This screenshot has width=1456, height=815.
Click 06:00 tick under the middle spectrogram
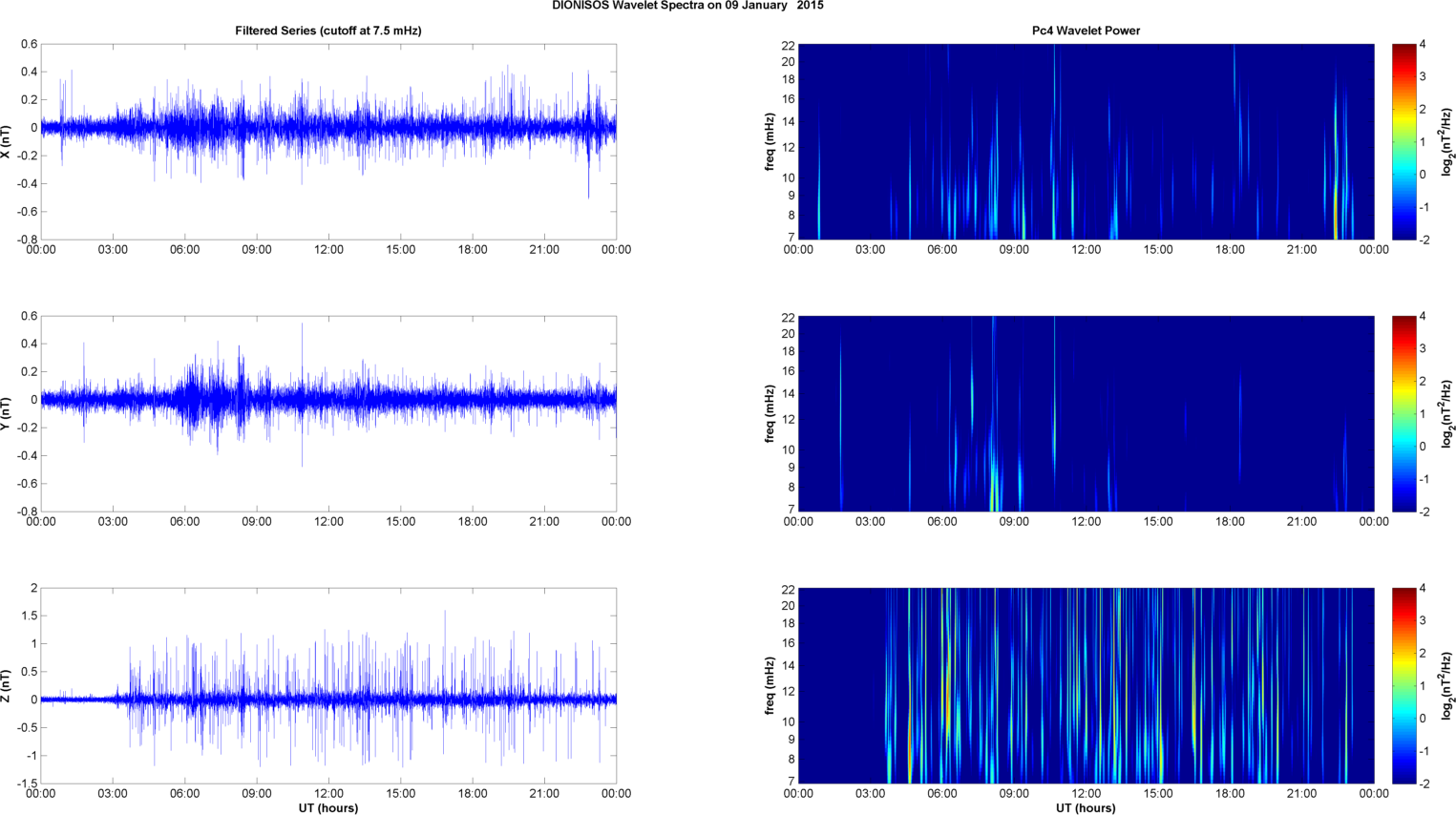point(941,522)
